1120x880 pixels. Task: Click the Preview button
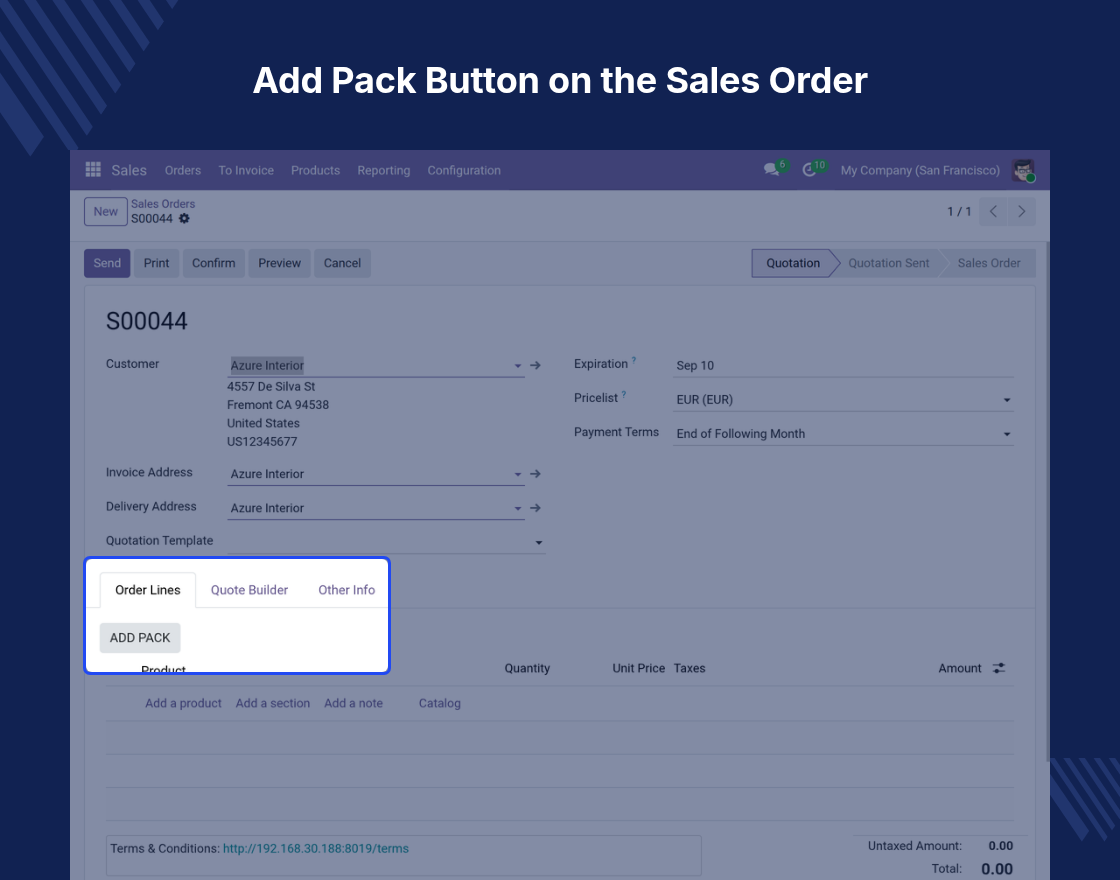click(279, 263)
